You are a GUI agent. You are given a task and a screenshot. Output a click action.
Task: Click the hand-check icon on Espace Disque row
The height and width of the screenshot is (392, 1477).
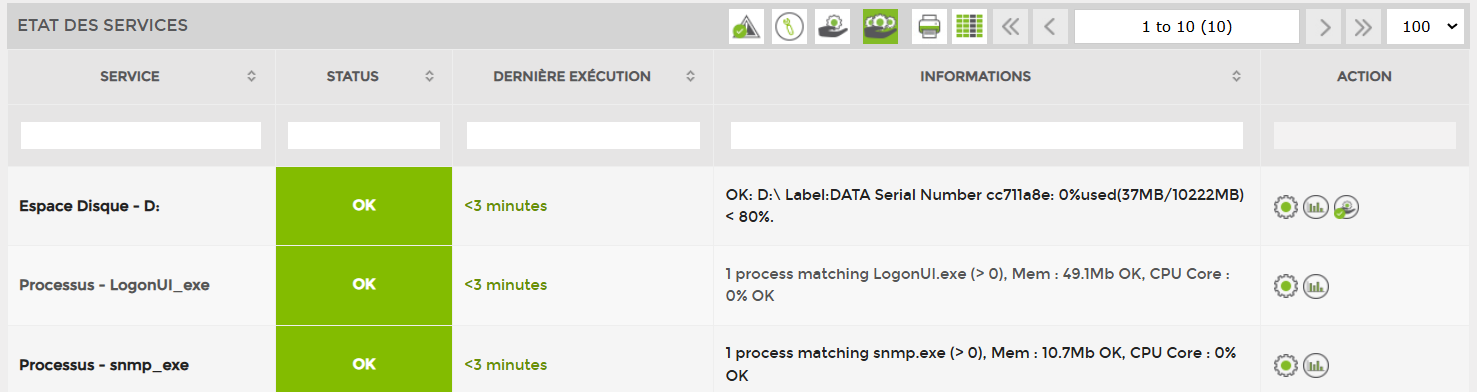pos(1346,207)
